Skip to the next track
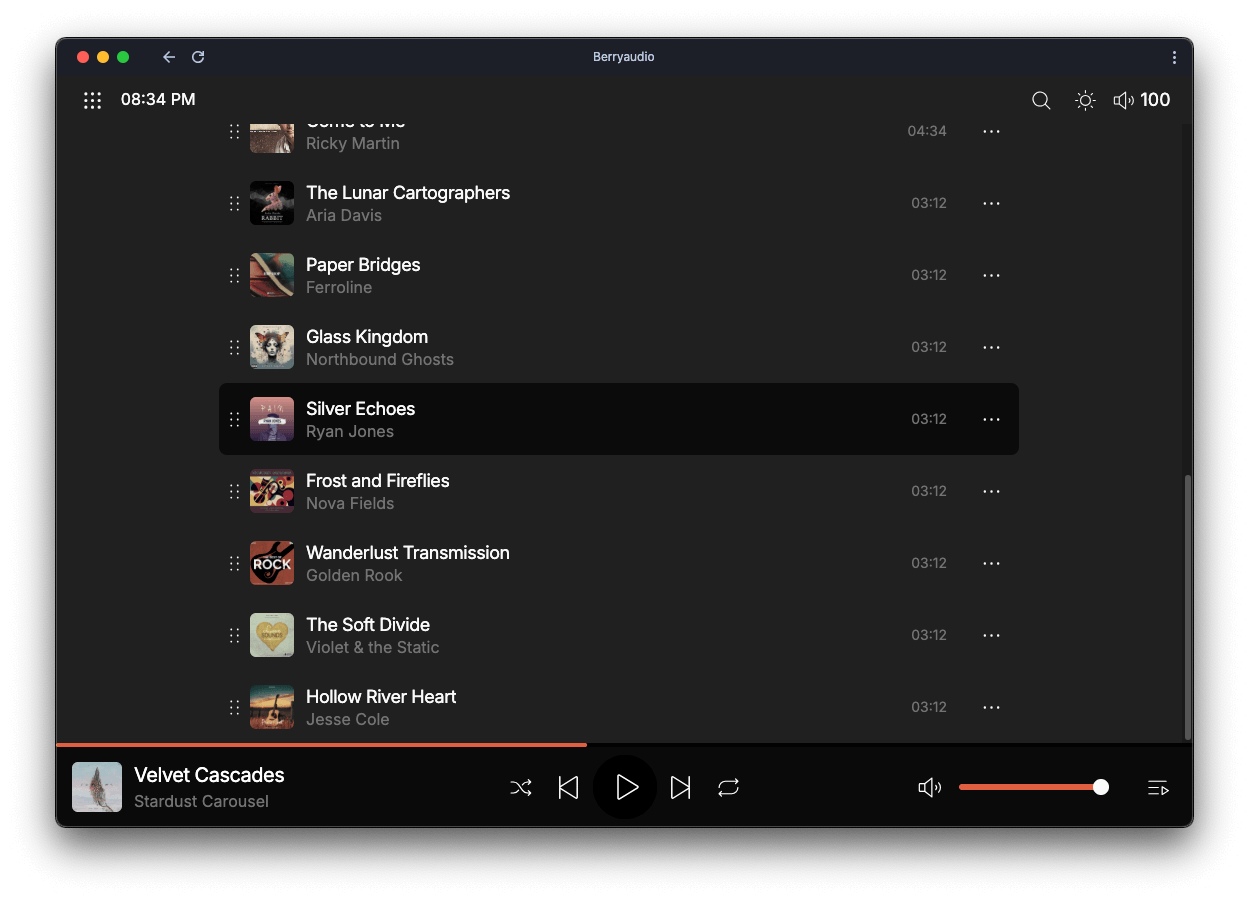The image size is (1249, 901). 680,788
